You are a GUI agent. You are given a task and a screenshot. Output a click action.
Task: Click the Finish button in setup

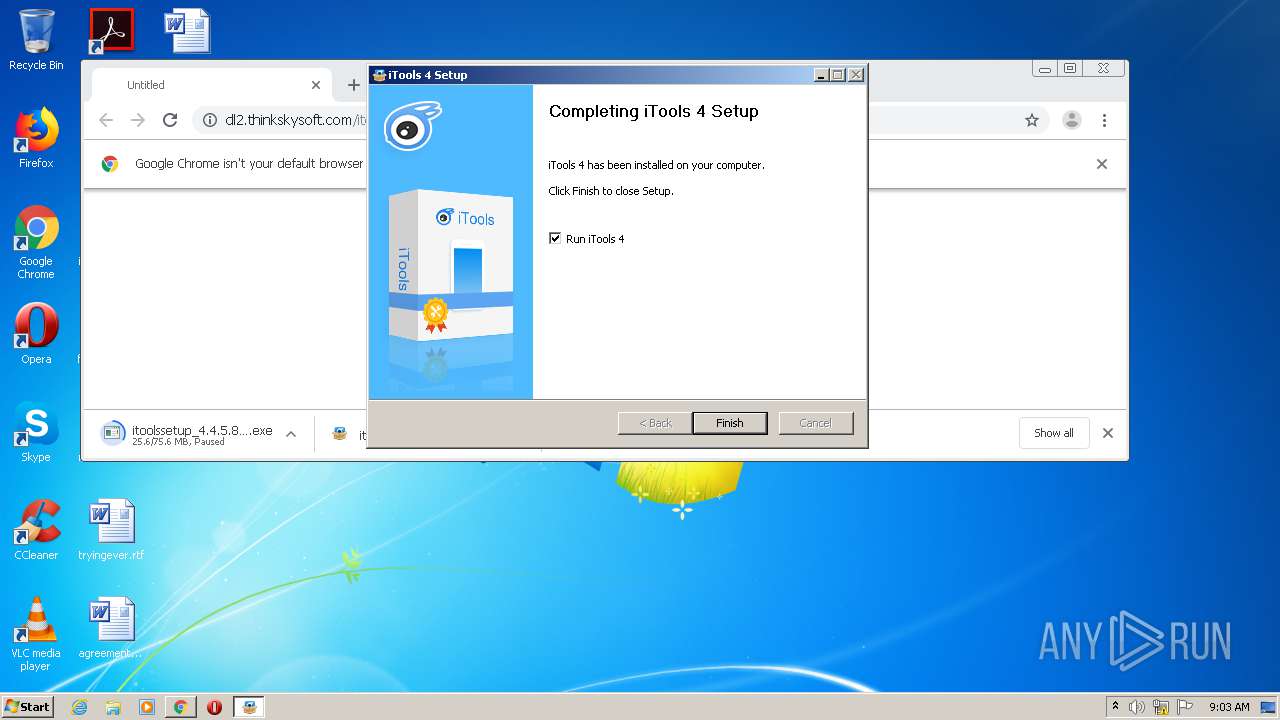pyautogui.click(x=730, y=423)
